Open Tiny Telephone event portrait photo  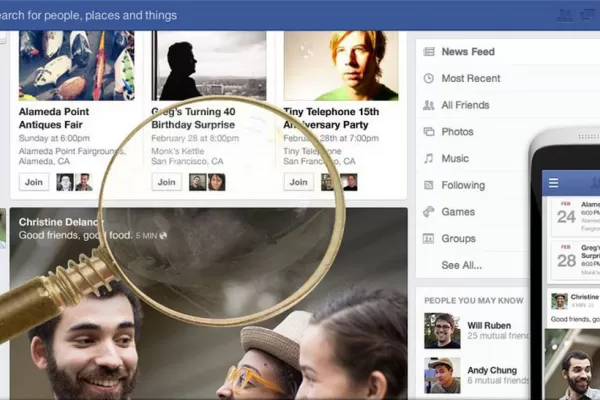[341, 65]
